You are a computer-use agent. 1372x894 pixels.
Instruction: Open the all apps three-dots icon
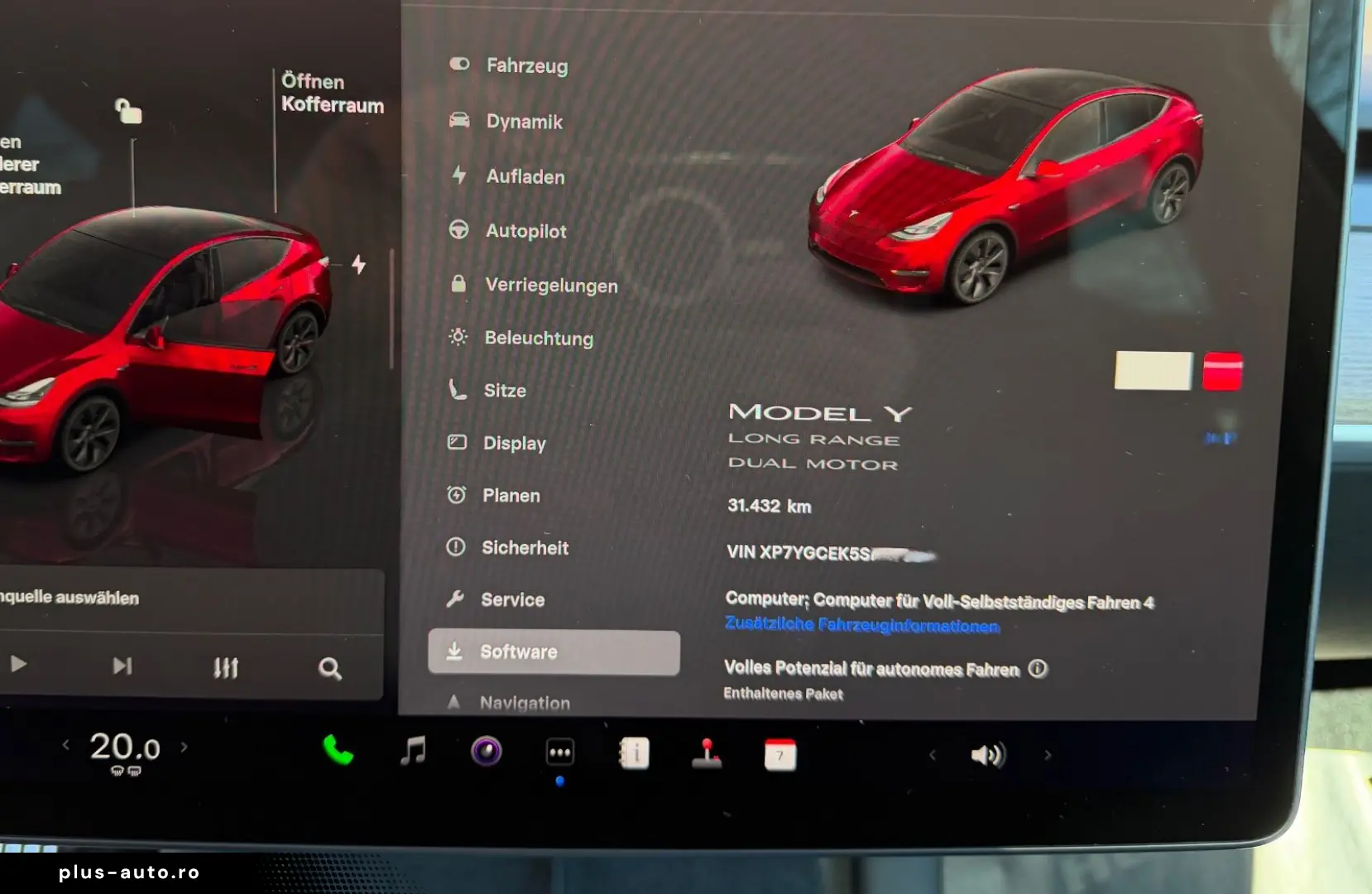[x=560, y=752]
